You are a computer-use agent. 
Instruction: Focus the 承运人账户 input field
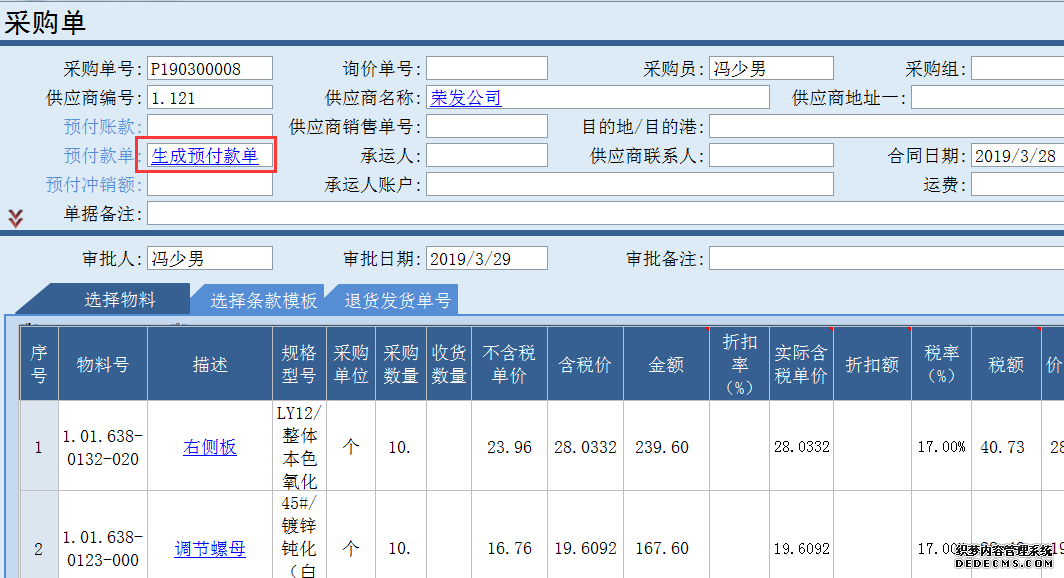click(x=629, y=185)
